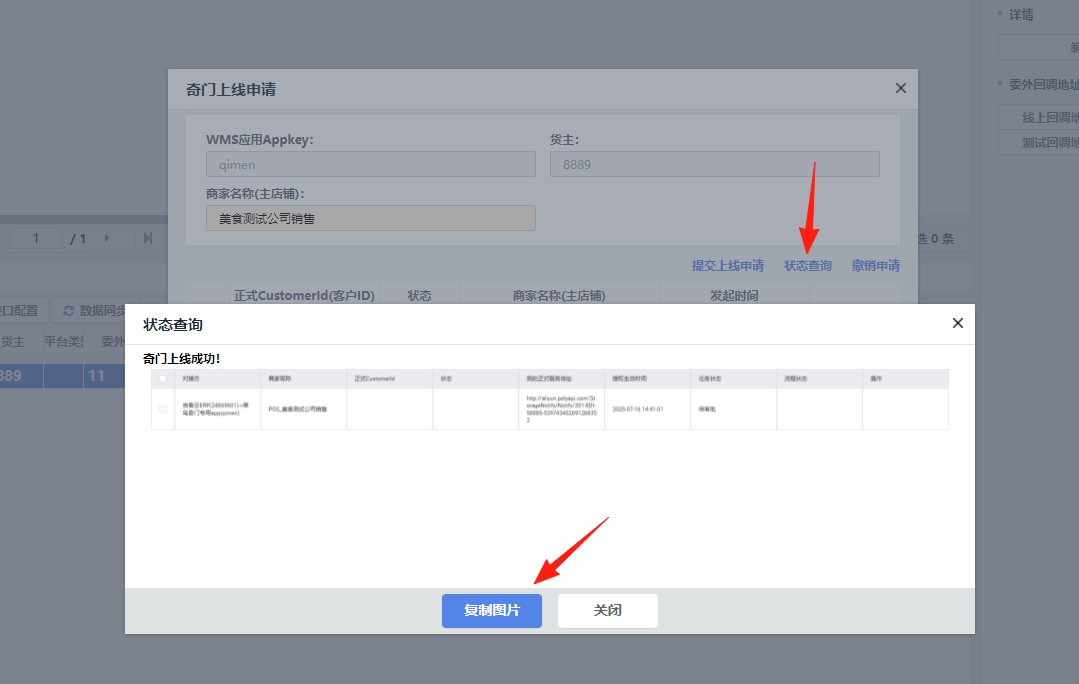Screen dimensions: 1079x684
Task: Click the 提交上线申请 link
Action: click(x=727, y=266)
